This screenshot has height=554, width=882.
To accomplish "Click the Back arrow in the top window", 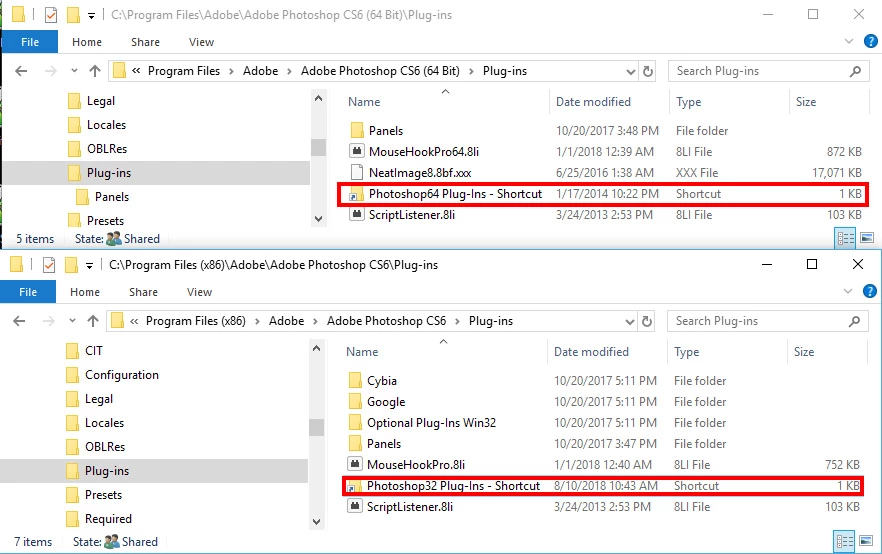I will click(21, 71).
